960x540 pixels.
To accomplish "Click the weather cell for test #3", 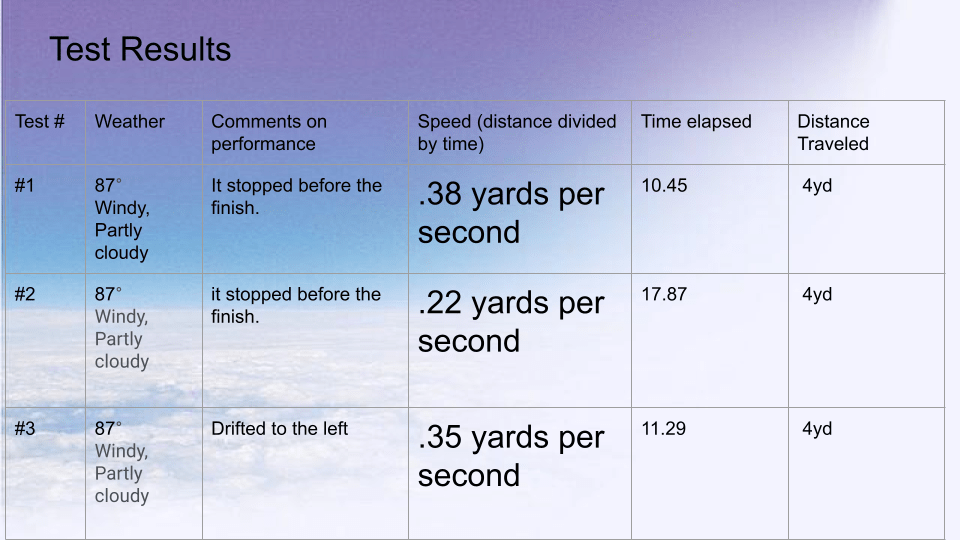I will 144,473.
